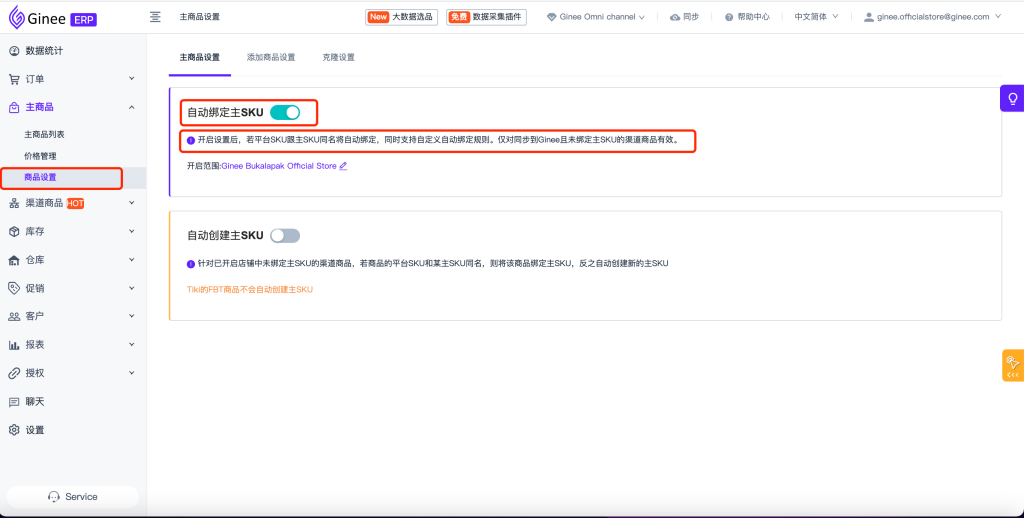Screen dimensions: 1024x518
Task: Switch to the 克隆设置 tab
Action: [338, 57]
